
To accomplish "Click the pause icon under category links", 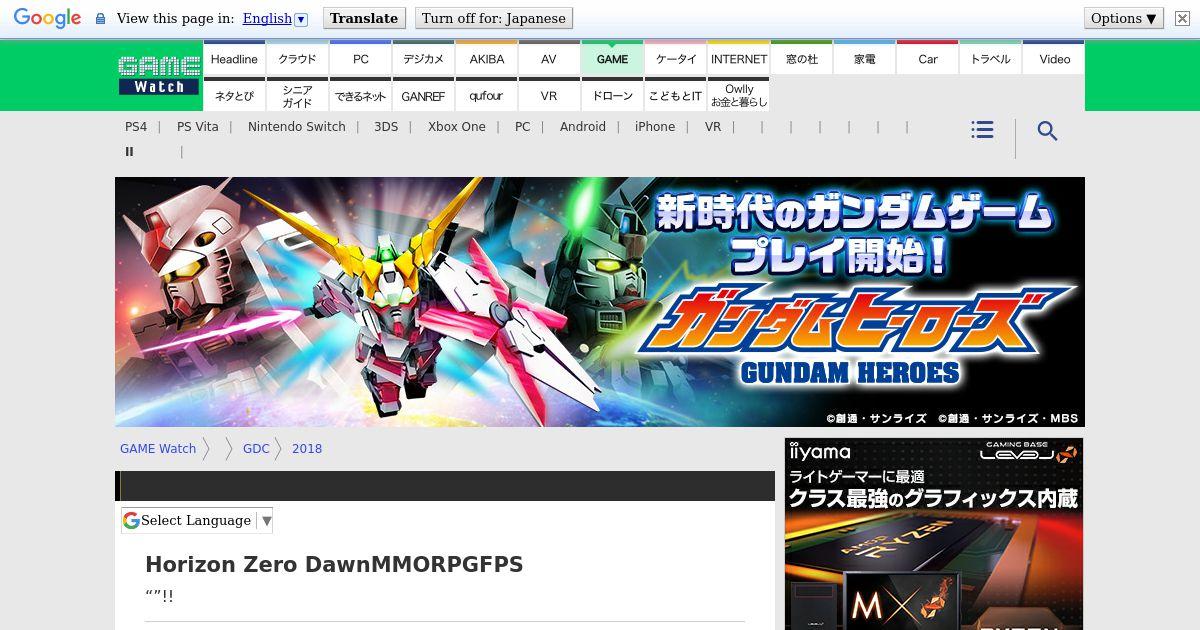I will tap(129, 152).
